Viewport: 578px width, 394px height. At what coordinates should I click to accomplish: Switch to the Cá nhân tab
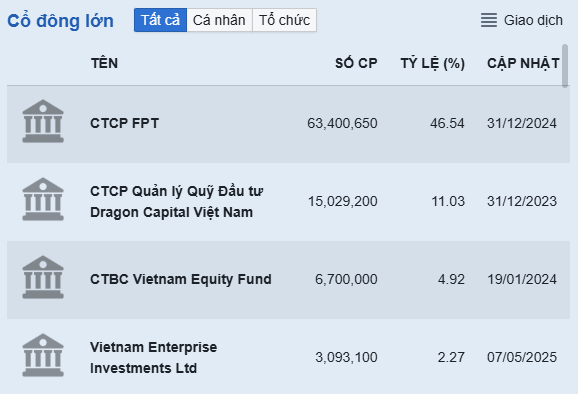coord(219,20)
